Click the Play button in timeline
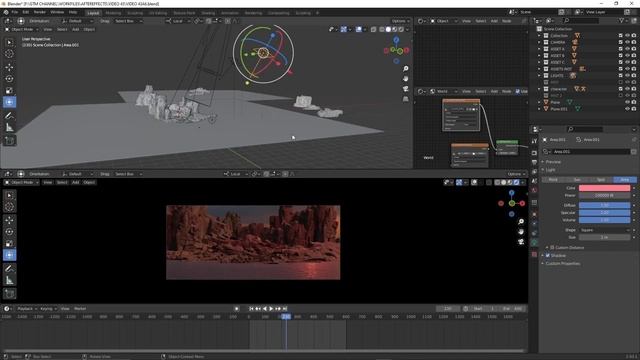Screen dimensions: 640x360 271,309
